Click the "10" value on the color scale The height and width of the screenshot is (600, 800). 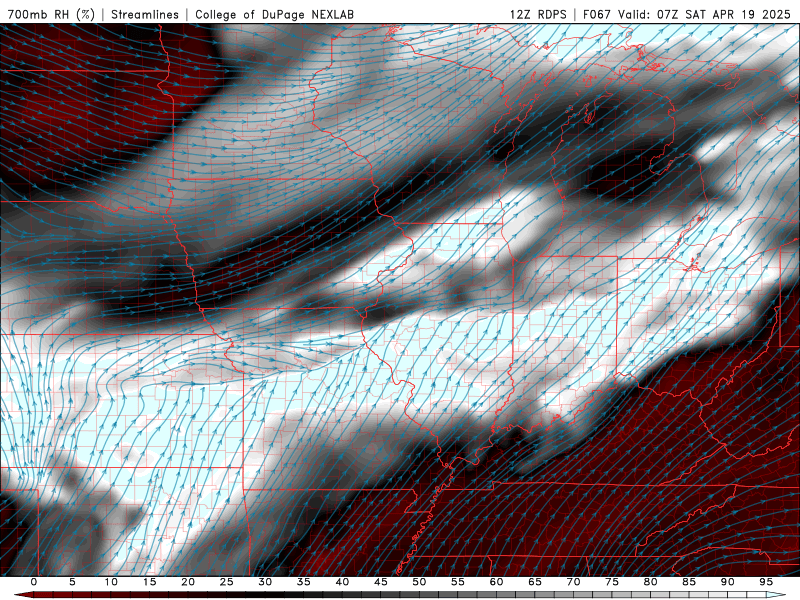tap(111, 582)
